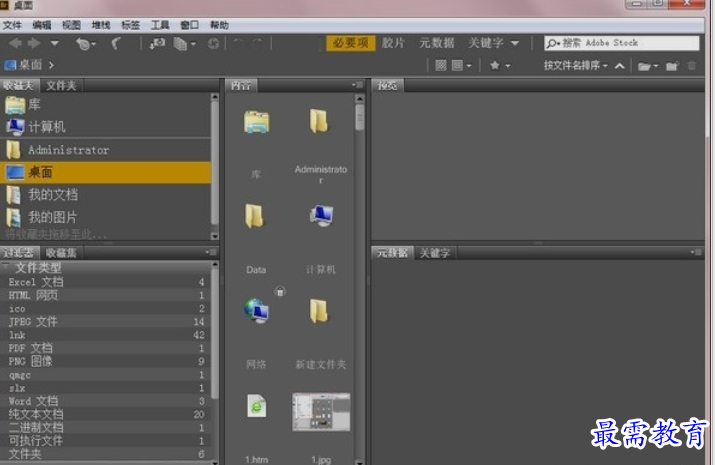Select the 1.htm file icon
This screenshot has height=465, width=715.
[257, 406]
